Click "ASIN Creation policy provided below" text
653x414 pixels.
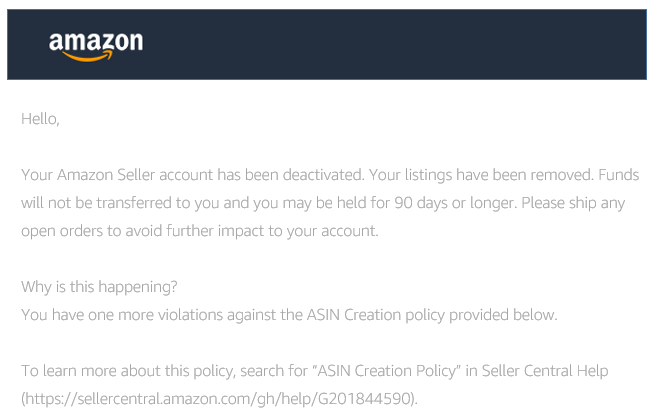pos(432,315)
